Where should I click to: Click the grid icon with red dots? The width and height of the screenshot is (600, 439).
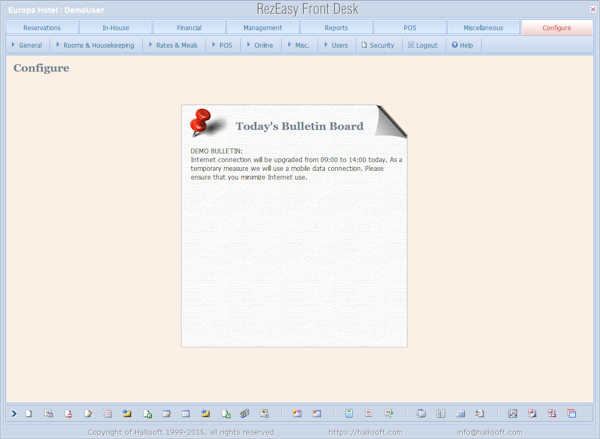point(513,414)
